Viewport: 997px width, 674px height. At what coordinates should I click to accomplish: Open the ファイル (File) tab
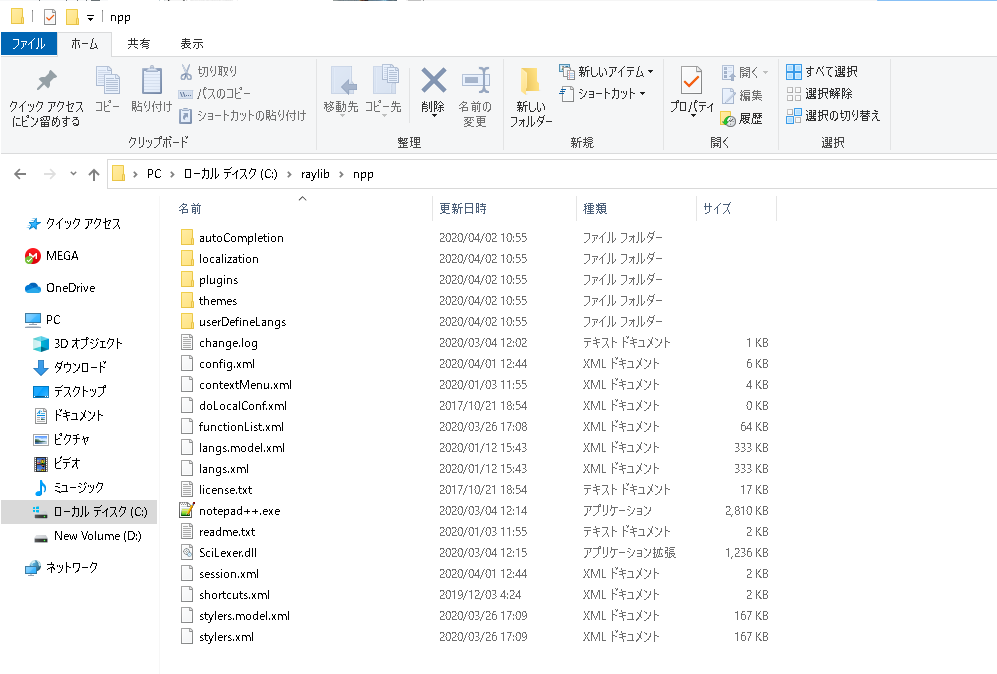[x=29, y=44]
